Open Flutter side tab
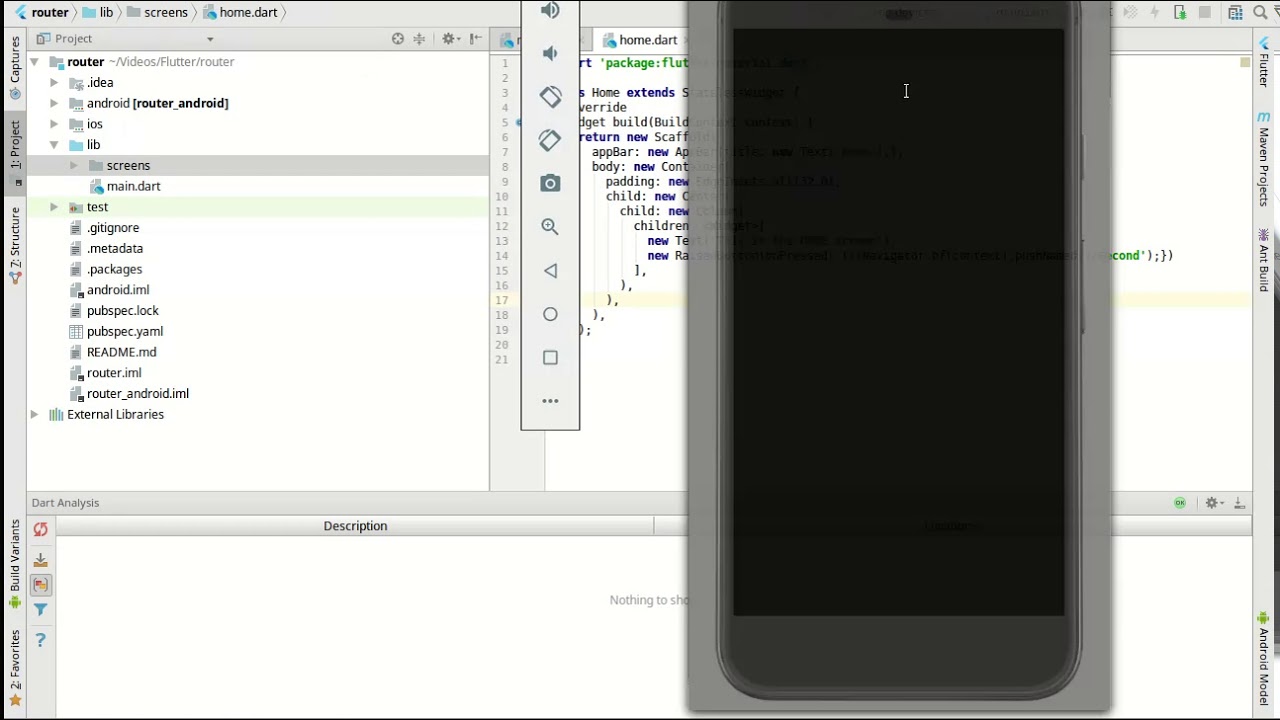Screen dimensions: 1280x720 [x=1264, y=64]
